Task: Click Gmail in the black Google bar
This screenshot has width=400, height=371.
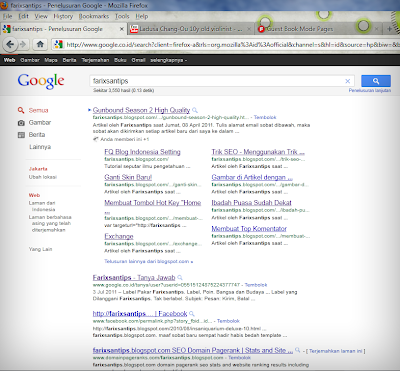Action: point(138,60)
